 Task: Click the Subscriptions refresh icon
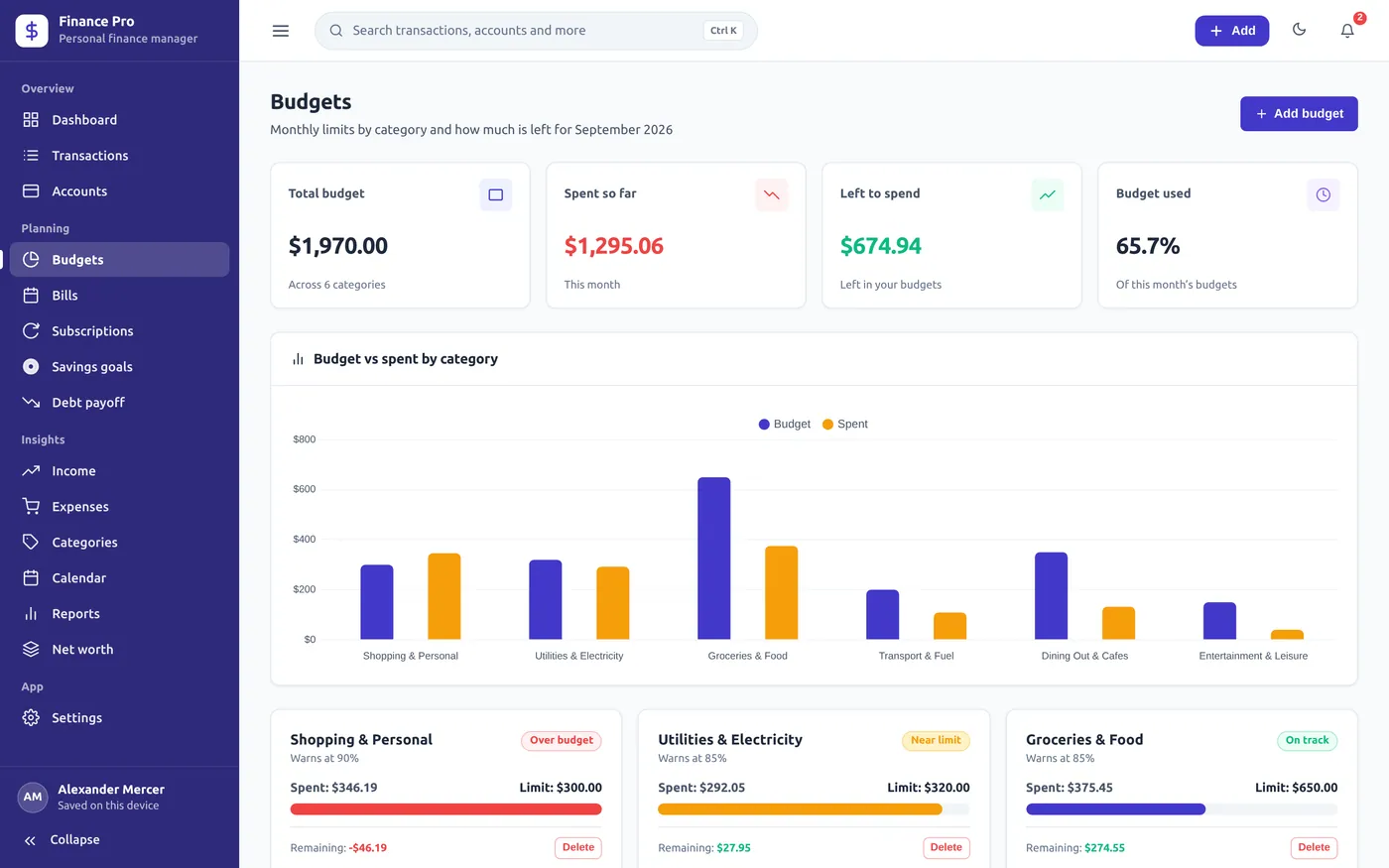coord(31,331)
